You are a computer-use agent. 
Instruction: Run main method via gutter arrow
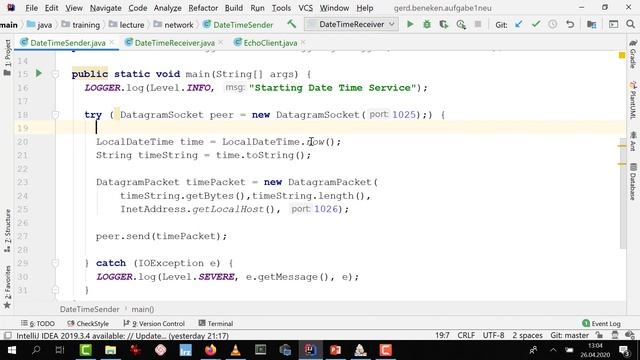[39, 73]
